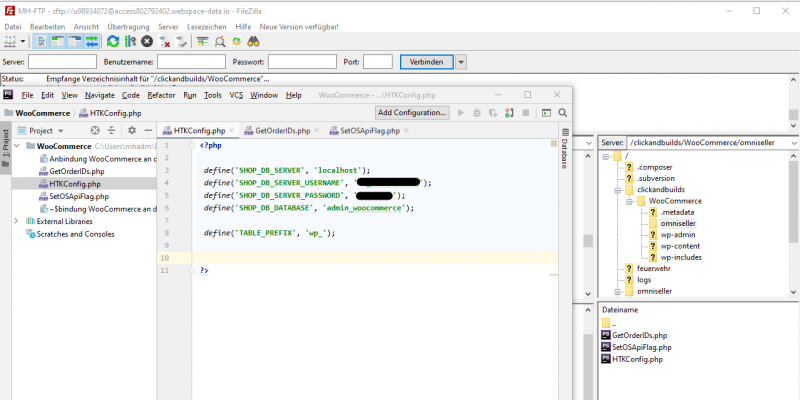Open Quickconnect history dropdown arrow
The width and height of the screenshot is (800, 400).
[460, 62]
